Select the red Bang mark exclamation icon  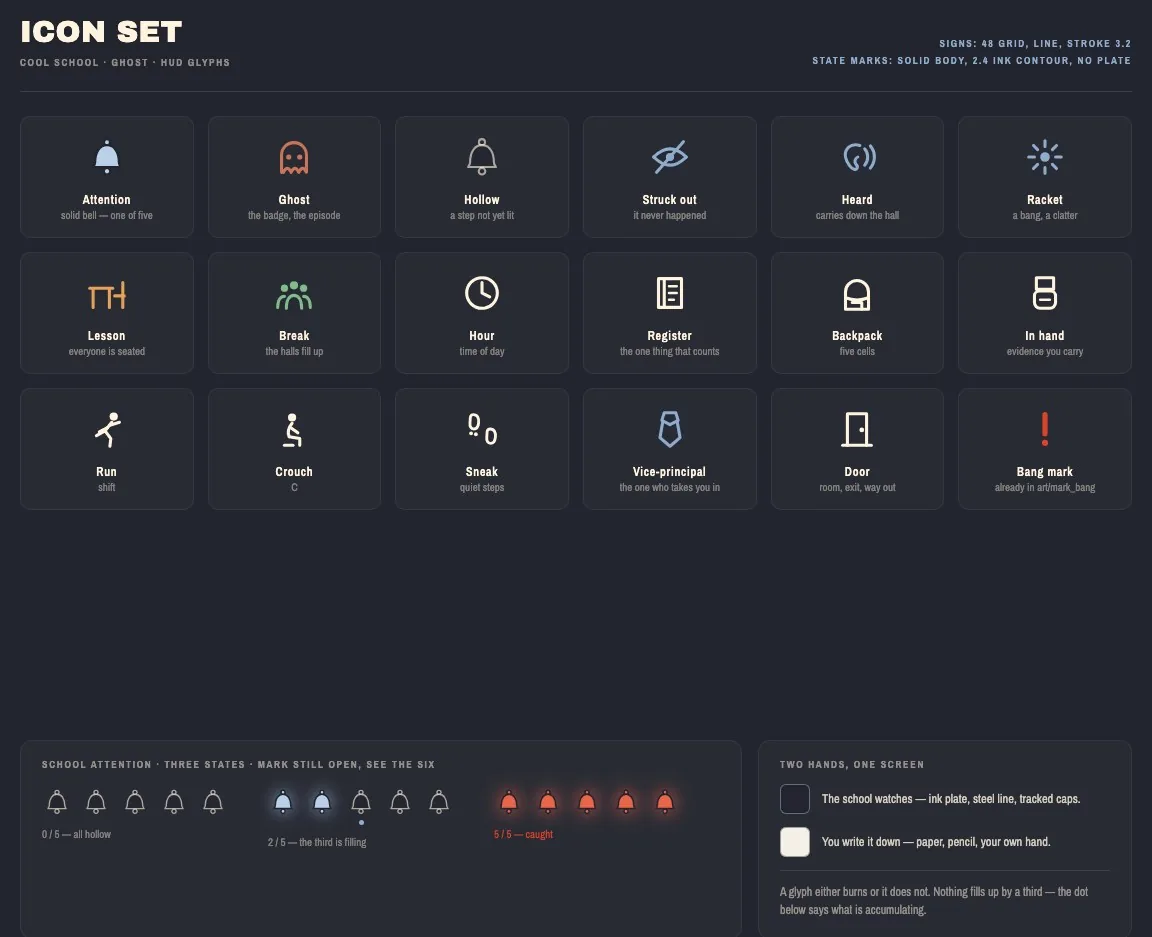click(1045, 429)
